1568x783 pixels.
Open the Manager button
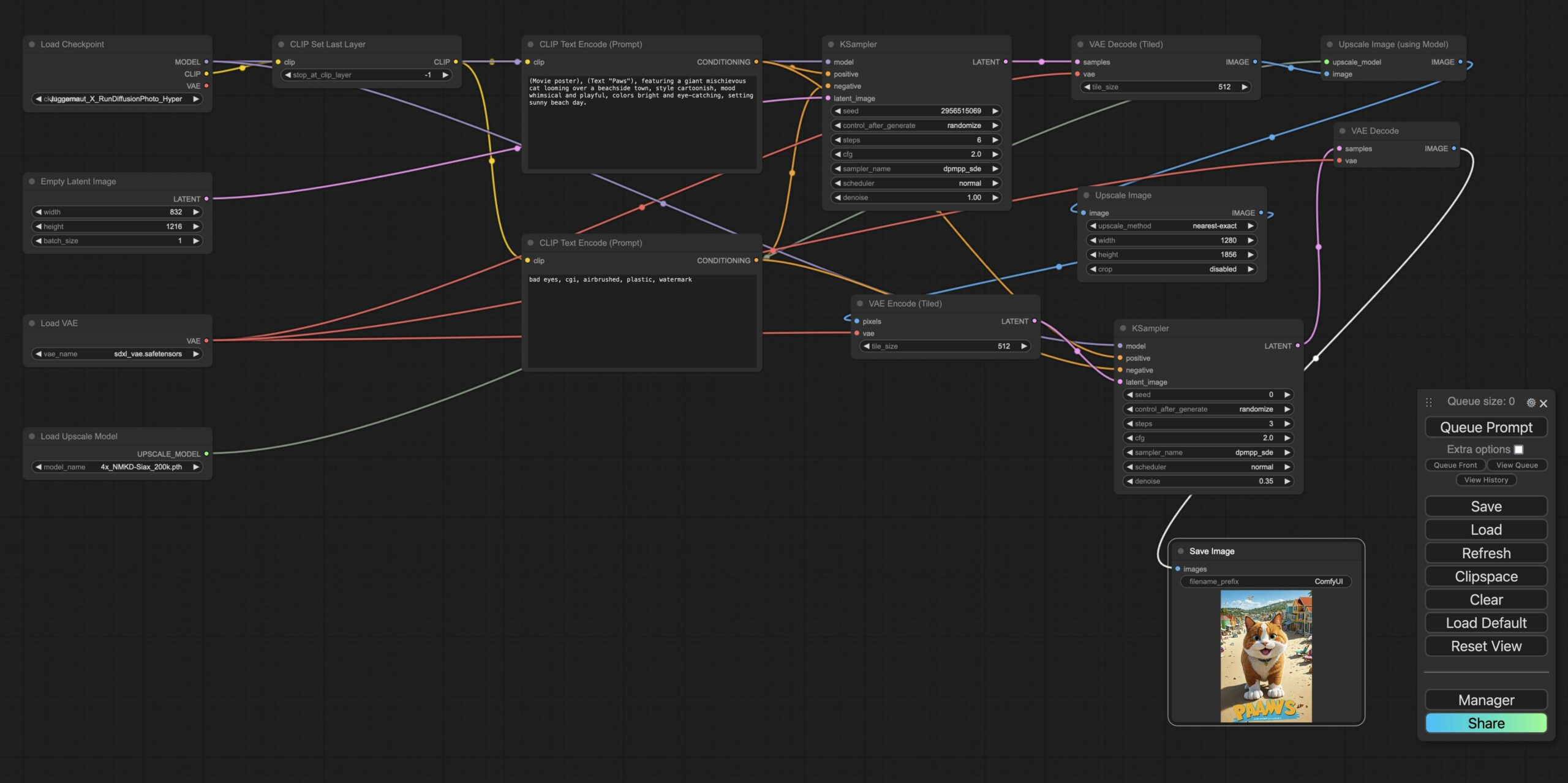point(1486,700)
